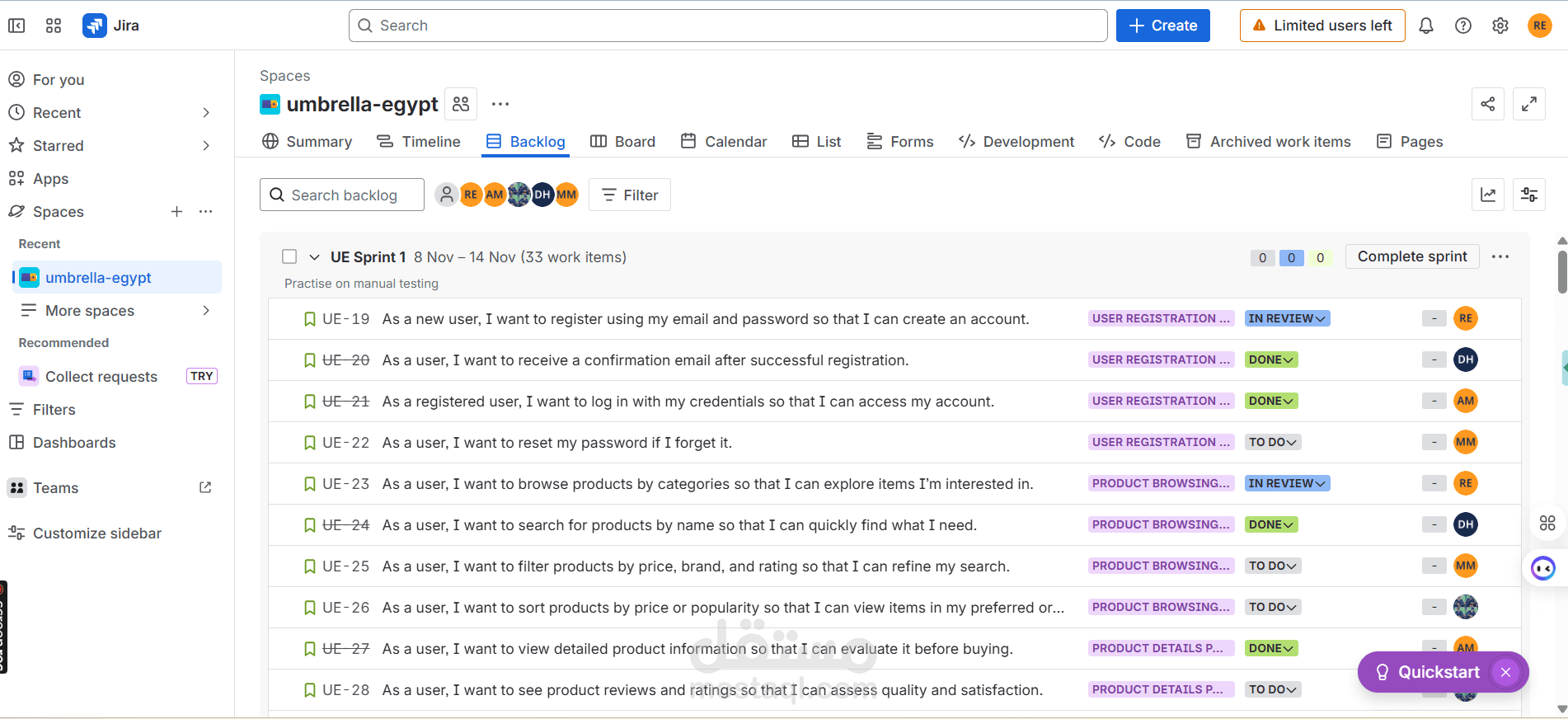Open the Timeline tab

[x=419, y=142]
